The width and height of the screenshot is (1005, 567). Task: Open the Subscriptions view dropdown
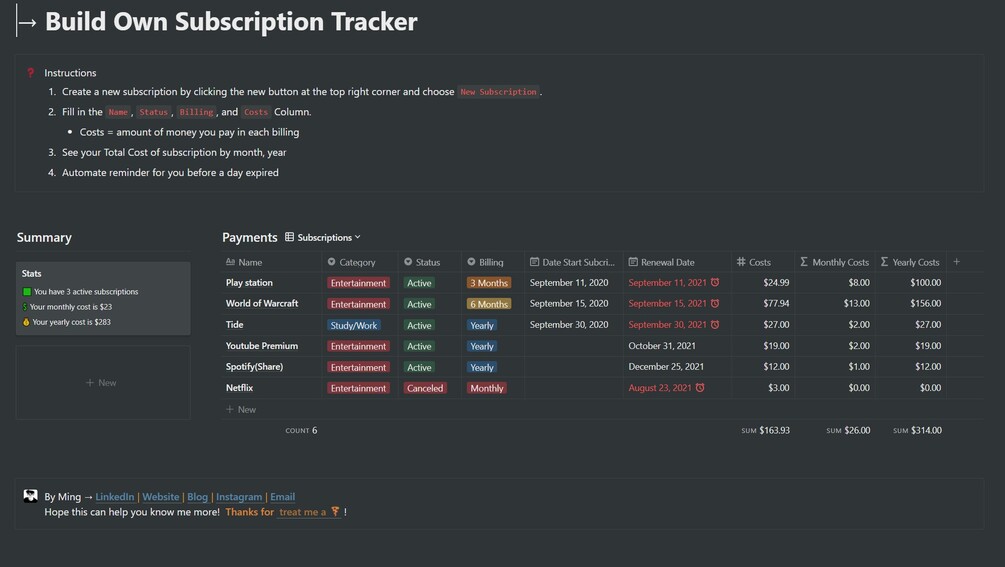point(329,237)
